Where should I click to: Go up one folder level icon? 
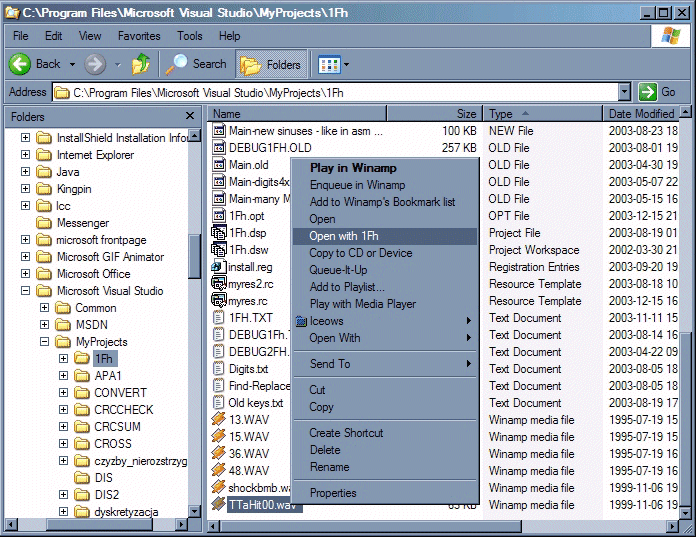141,65
